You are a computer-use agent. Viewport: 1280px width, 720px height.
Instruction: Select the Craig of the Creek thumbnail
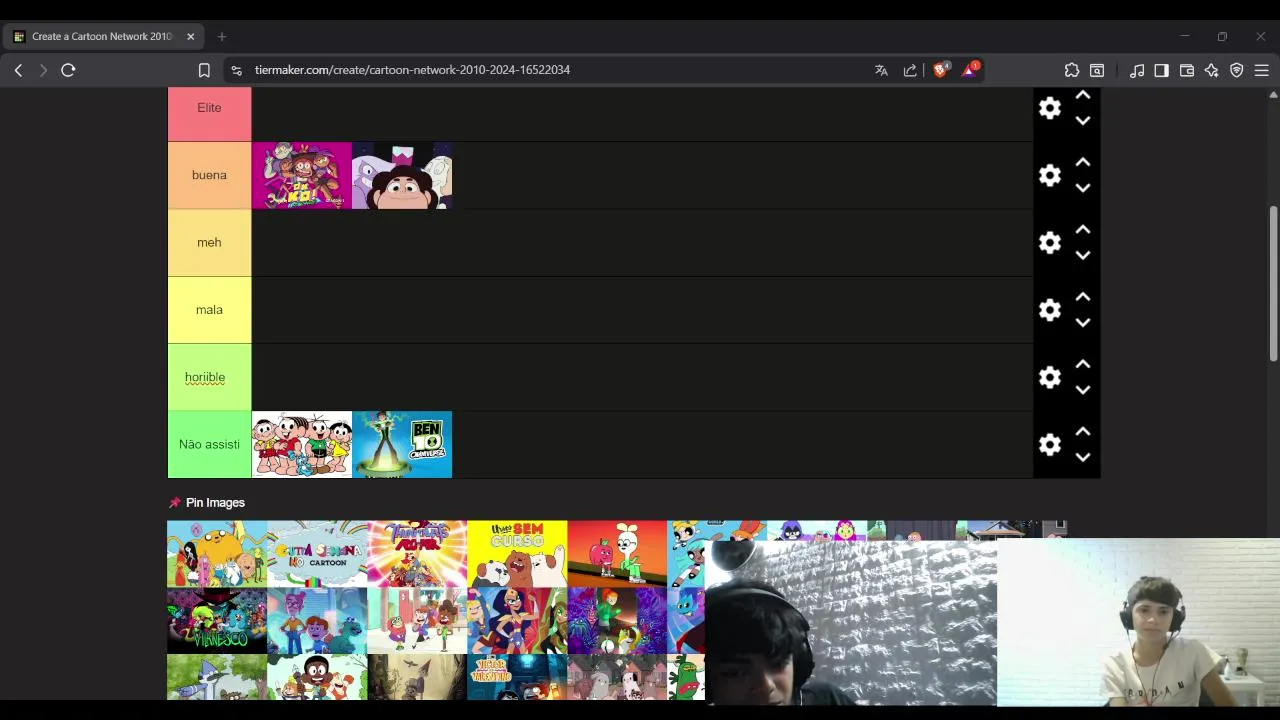(x=317, y=677)
